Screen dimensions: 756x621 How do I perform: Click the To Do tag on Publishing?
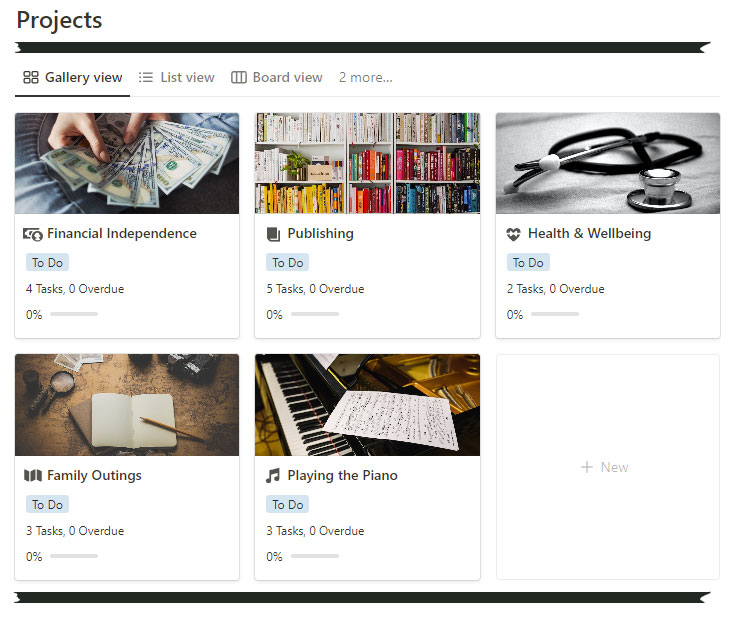287,263
